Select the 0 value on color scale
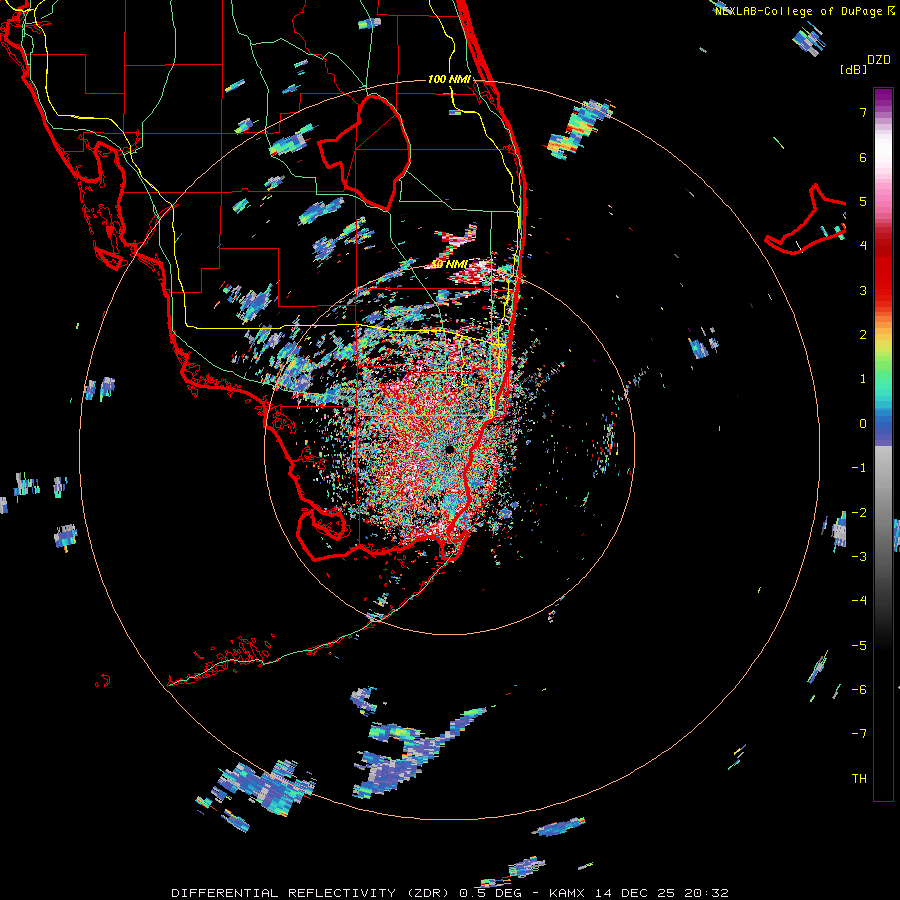Viewport: 900px width, 900px height. [x=863, y=424]
